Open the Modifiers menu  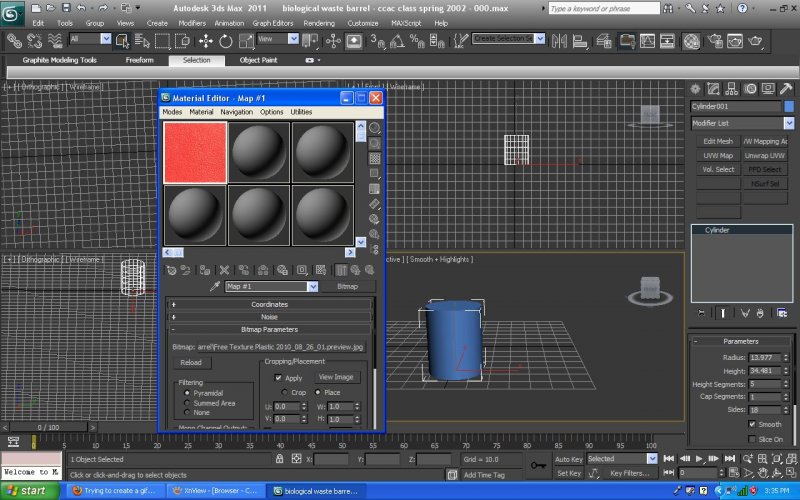[x=192, y=23]
